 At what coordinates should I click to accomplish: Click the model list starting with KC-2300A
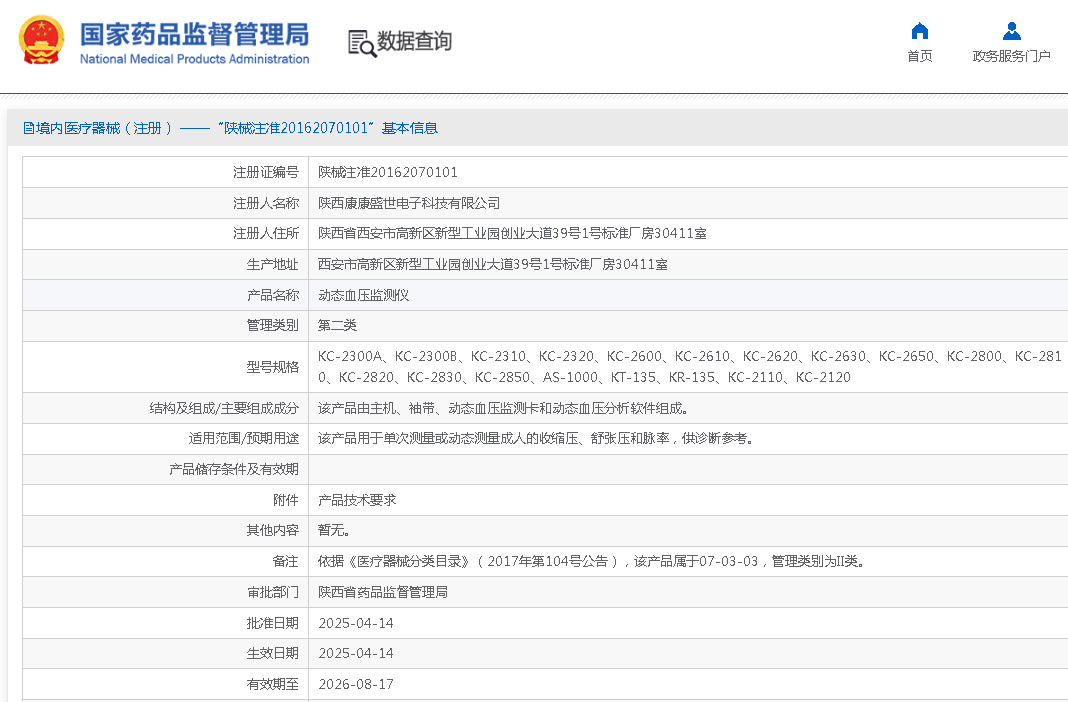coord(689,366)
